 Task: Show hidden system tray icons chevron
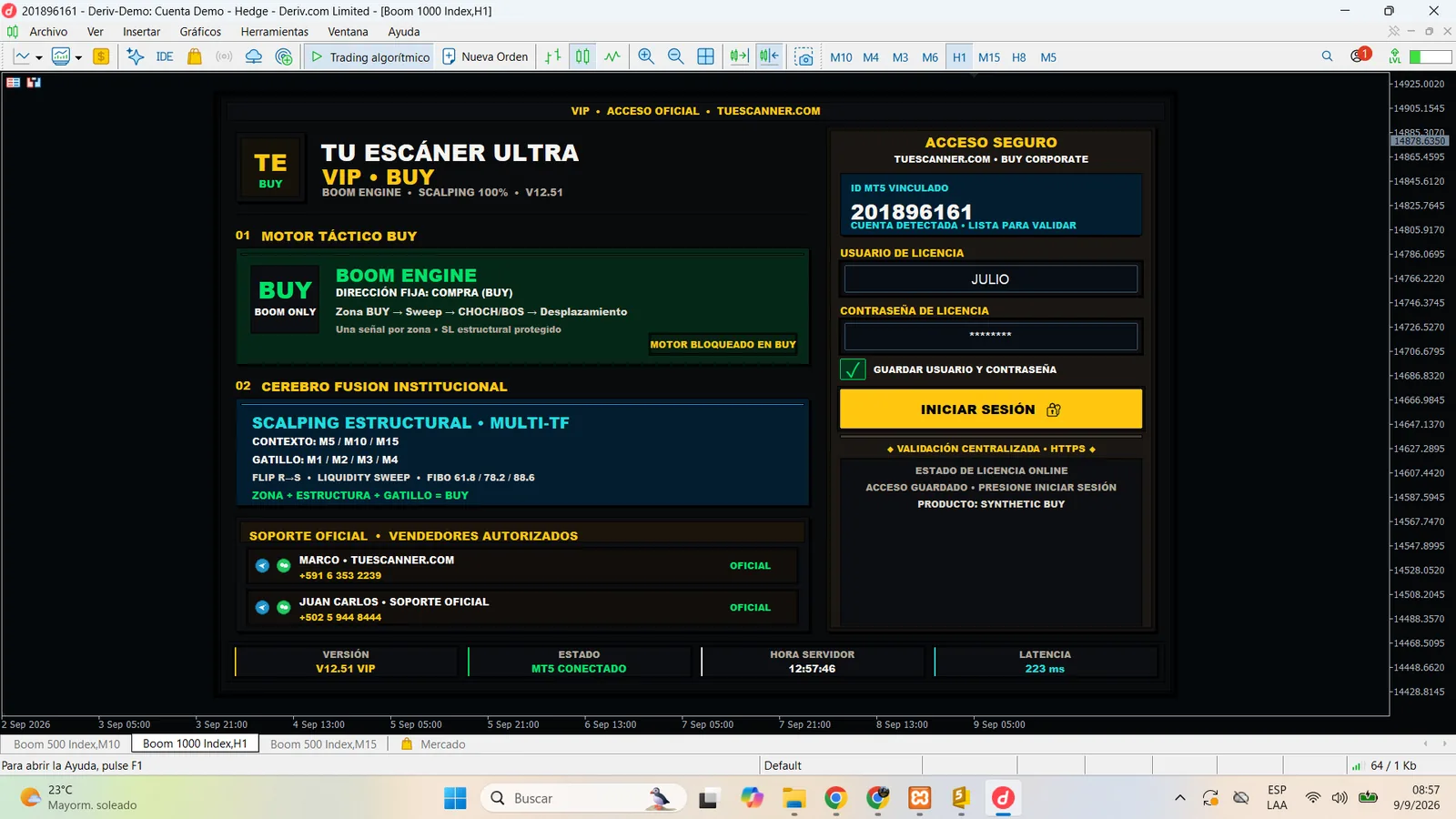click(1180, 798)
